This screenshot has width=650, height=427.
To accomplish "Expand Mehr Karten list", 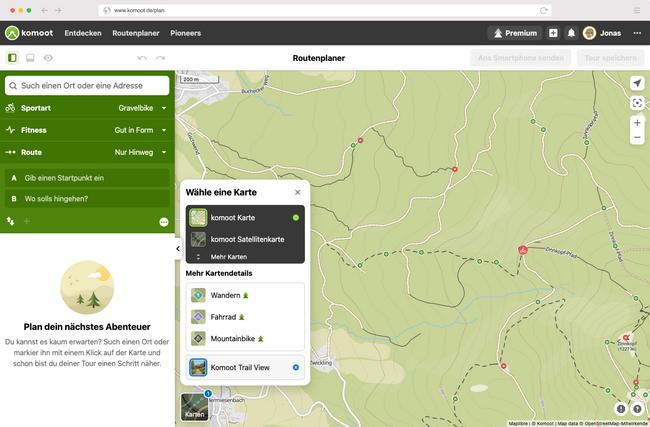I will [x=245, y=257].
